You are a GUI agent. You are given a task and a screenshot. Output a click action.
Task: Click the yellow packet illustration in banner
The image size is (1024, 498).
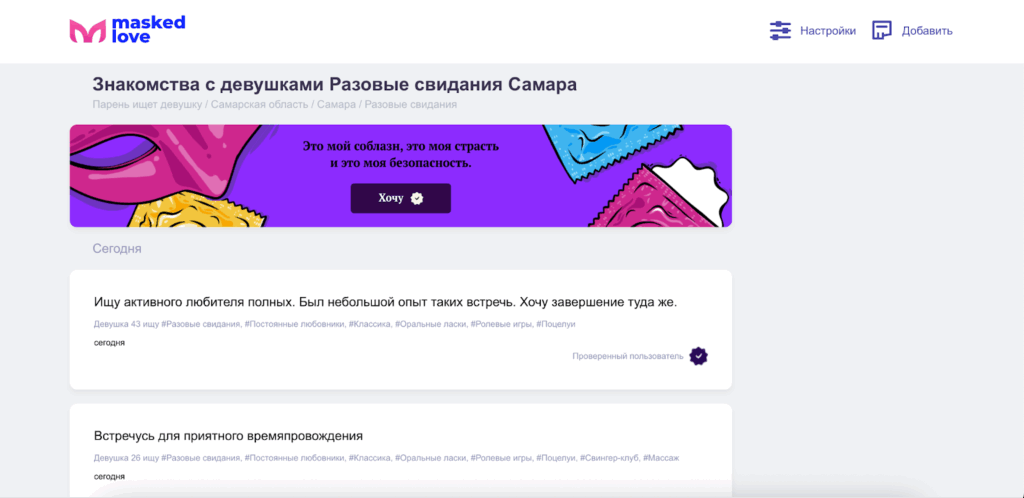click(196, 210)
